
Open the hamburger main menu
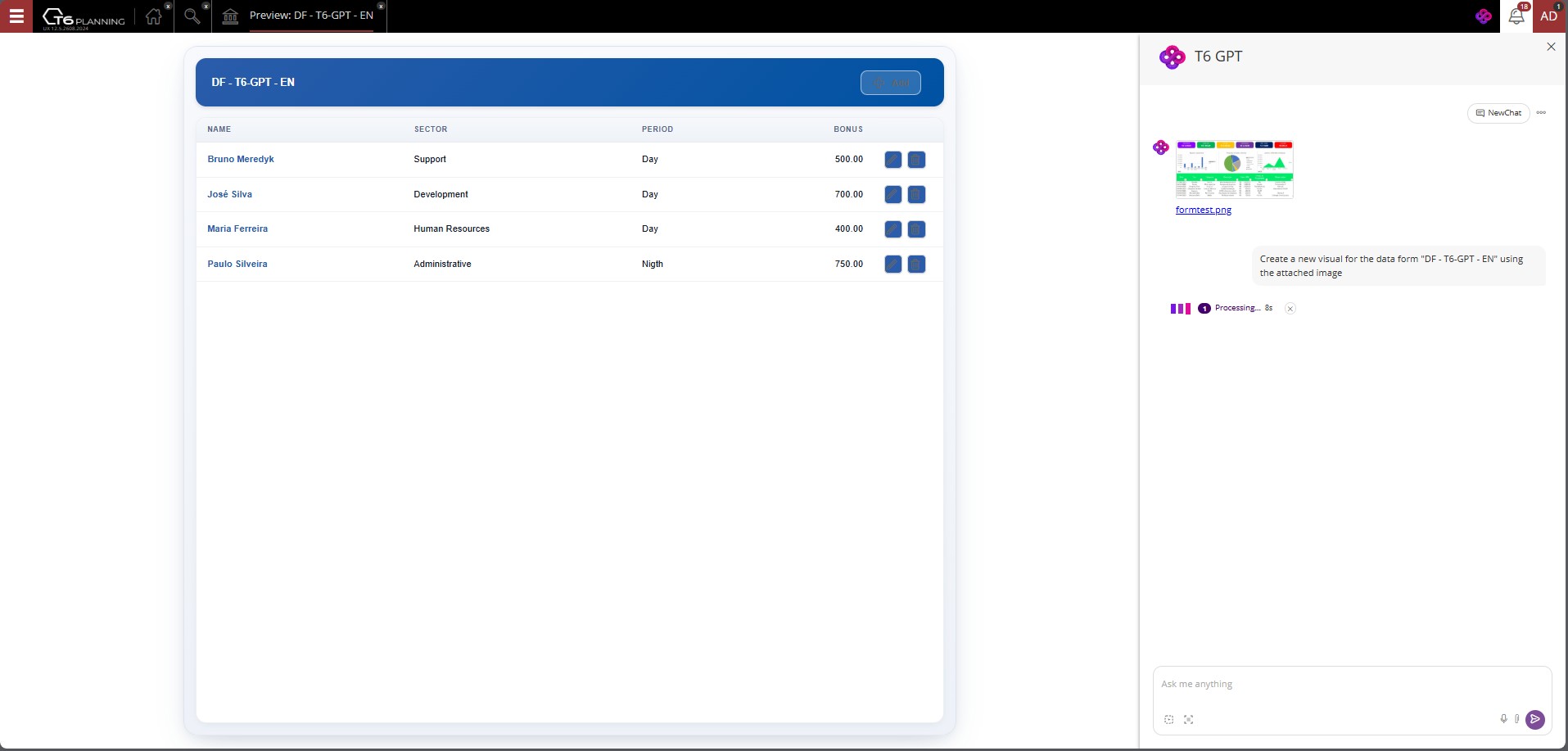(16, 16)
